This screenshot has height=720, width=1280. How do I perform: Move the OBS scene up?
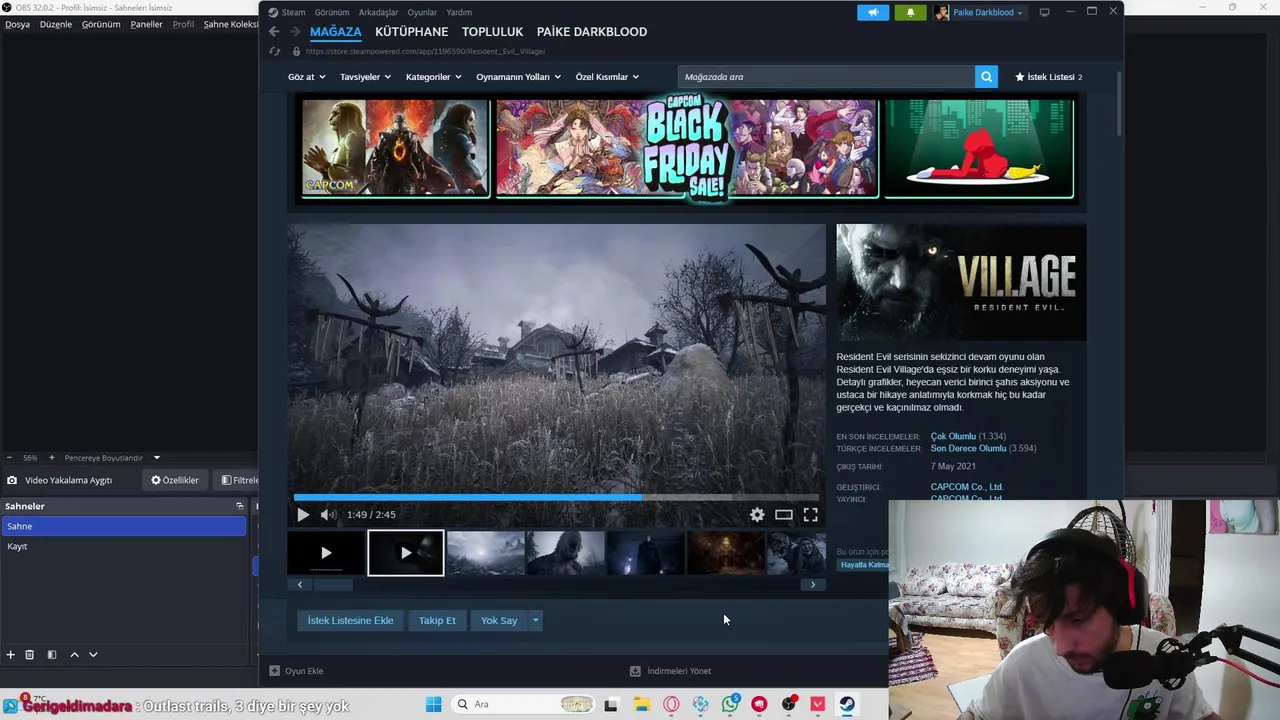pyautogui.click(x=74, y=655)
